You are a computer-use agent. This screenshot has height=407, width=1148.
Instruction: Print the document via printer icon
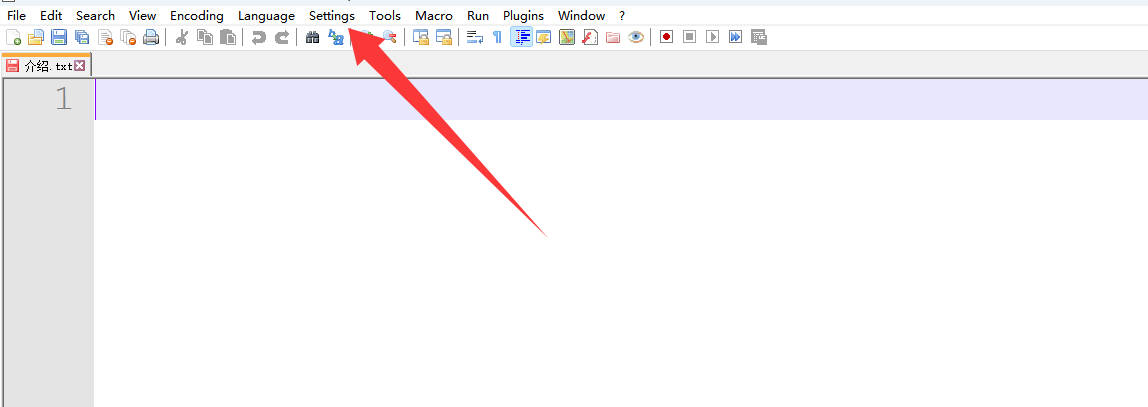click(x=151, y=37)
